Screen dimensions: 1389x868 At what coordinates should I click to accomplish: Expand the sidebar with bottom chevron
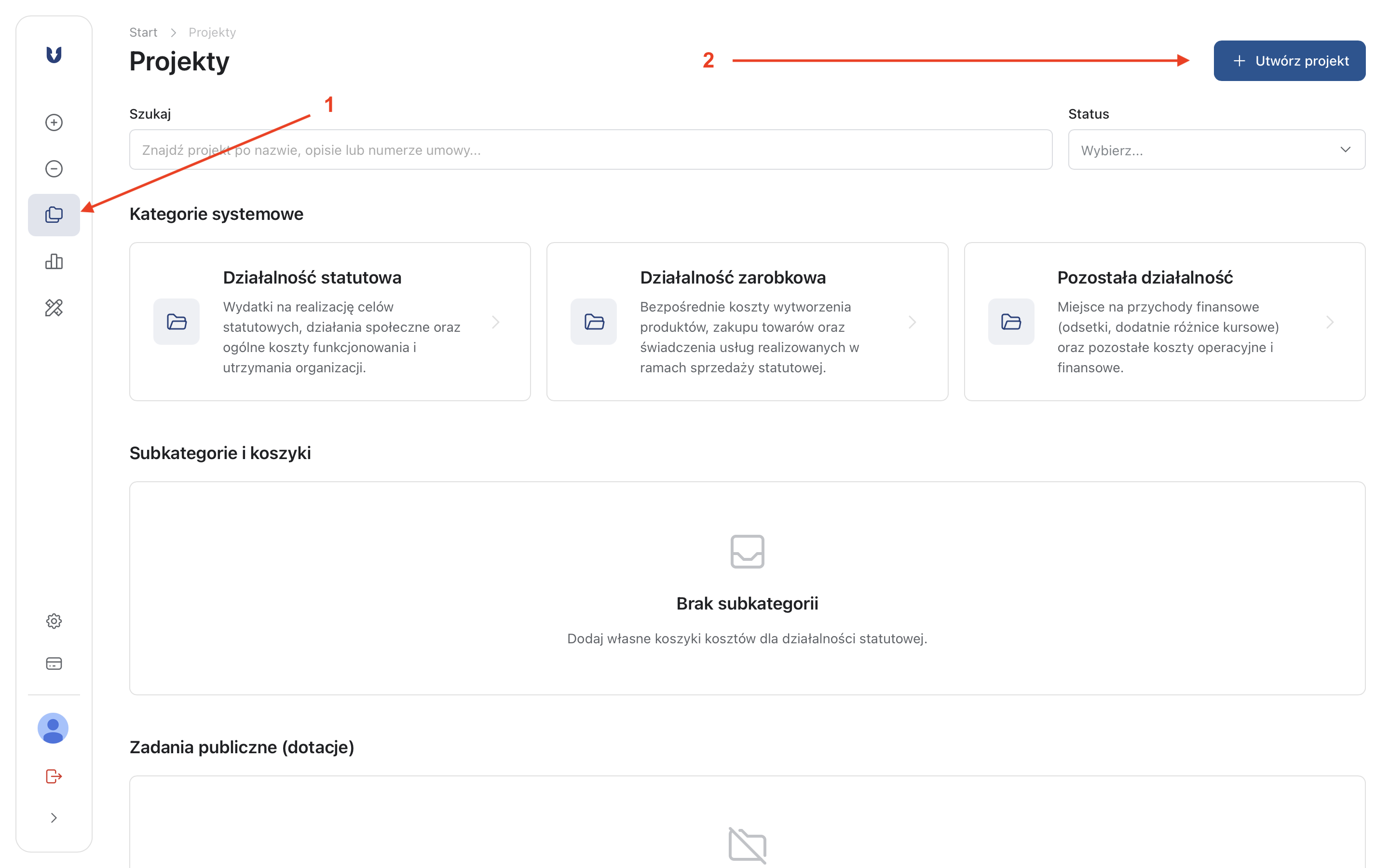(54, 818)
